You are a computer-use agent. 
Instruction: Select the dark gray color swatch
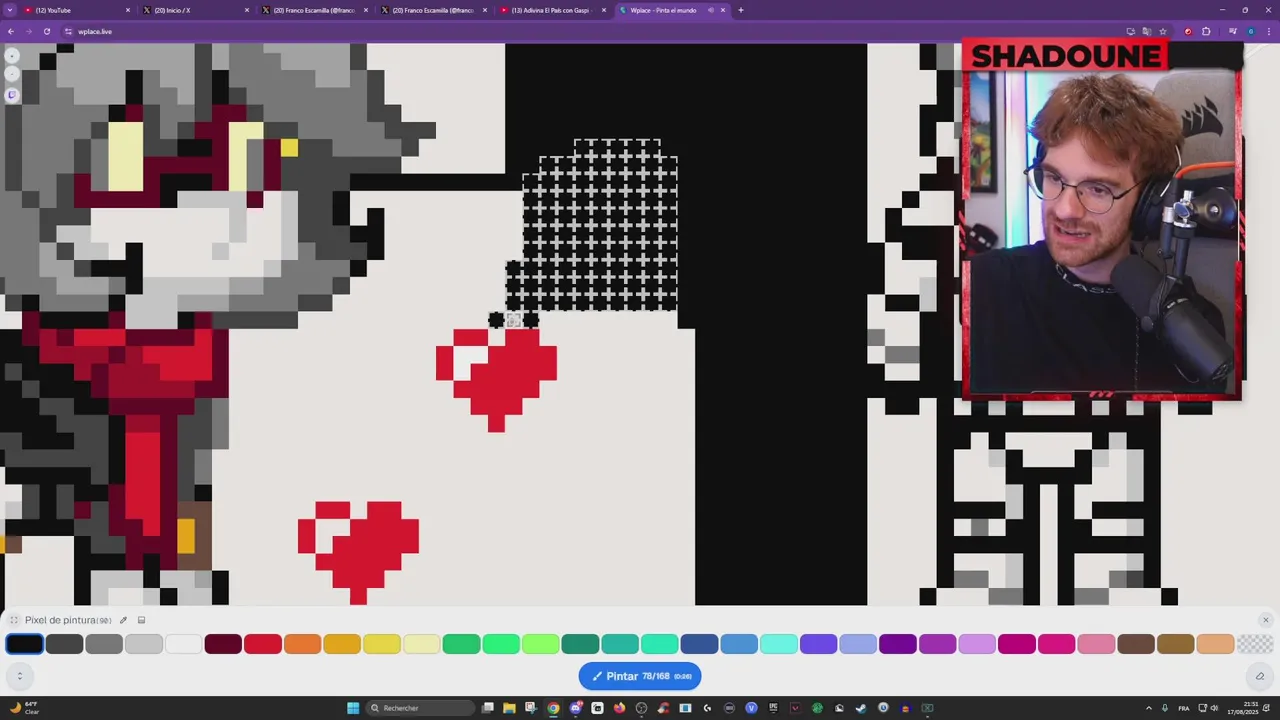tap(64, 644)
